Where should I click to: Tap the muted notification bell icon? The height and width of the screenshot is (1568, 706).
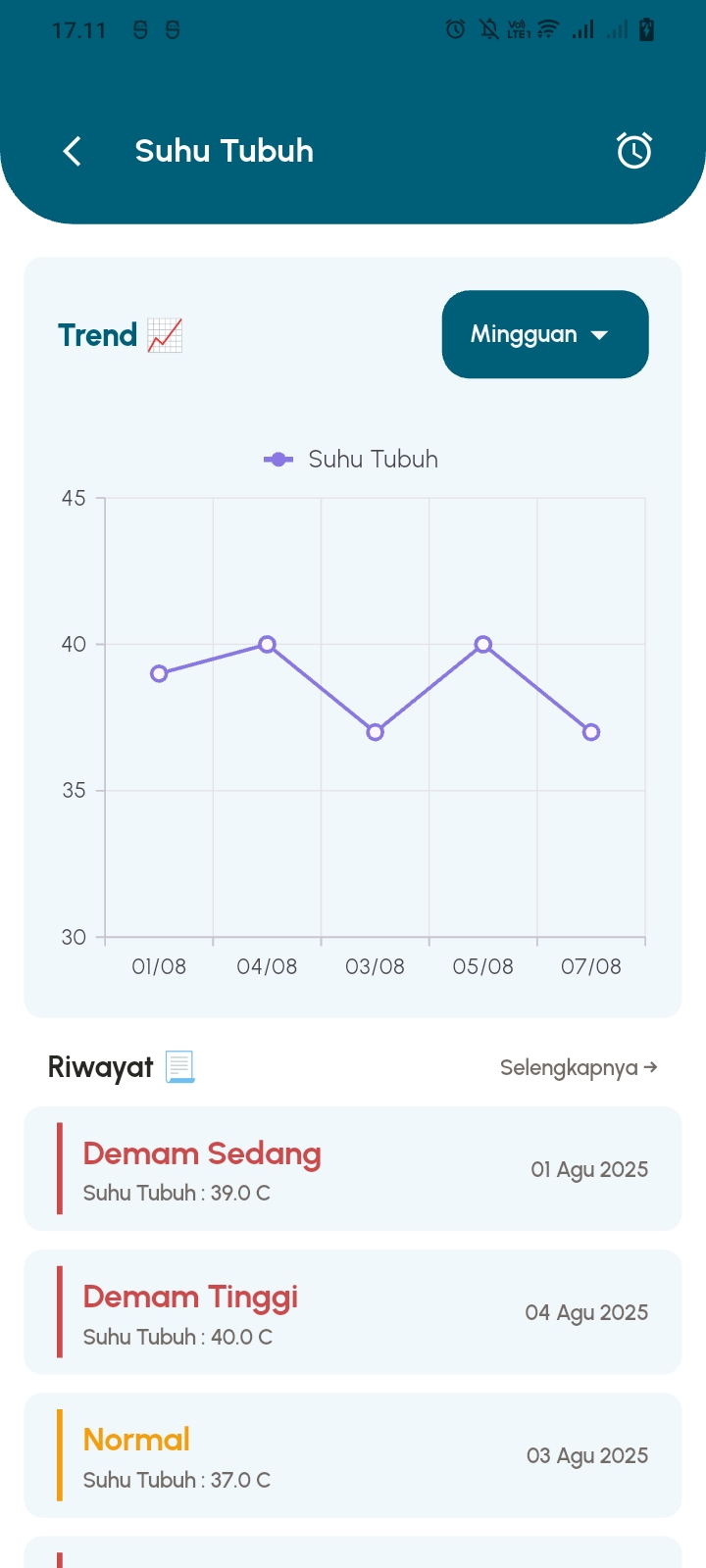point(488,30)
